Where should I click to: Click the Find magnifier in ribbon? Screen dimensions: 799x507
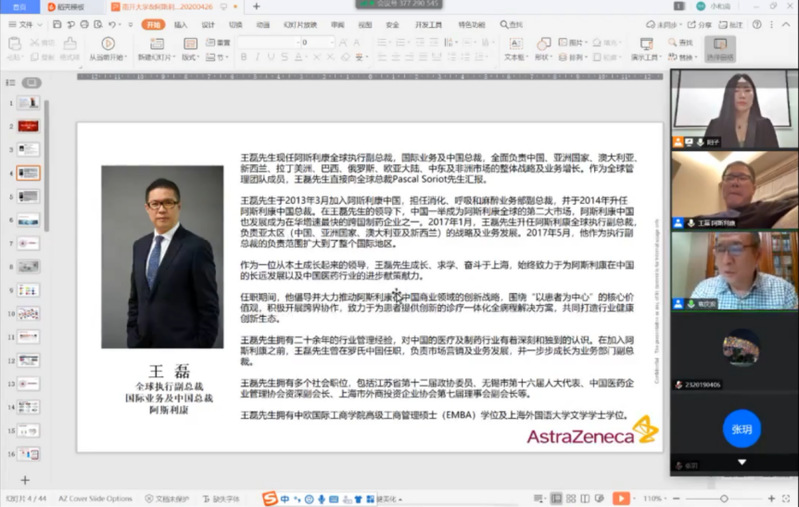(673, 42)
